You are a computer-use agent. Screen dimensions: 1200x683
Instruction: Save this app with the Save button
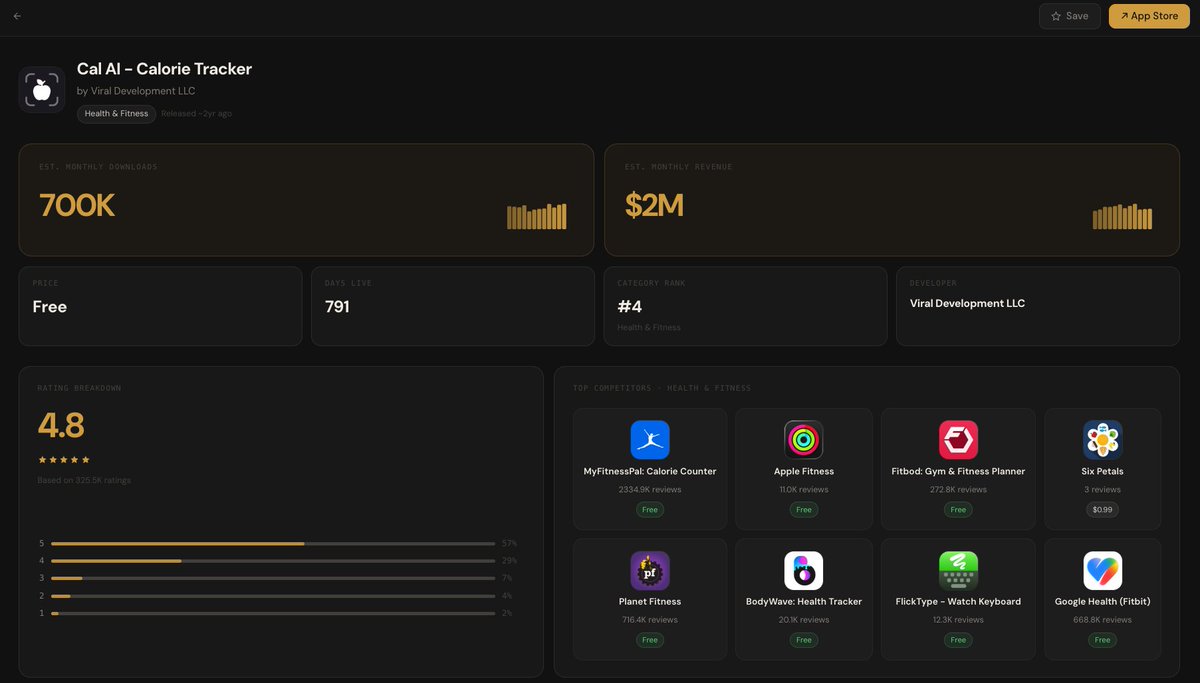coord(1070,16)
